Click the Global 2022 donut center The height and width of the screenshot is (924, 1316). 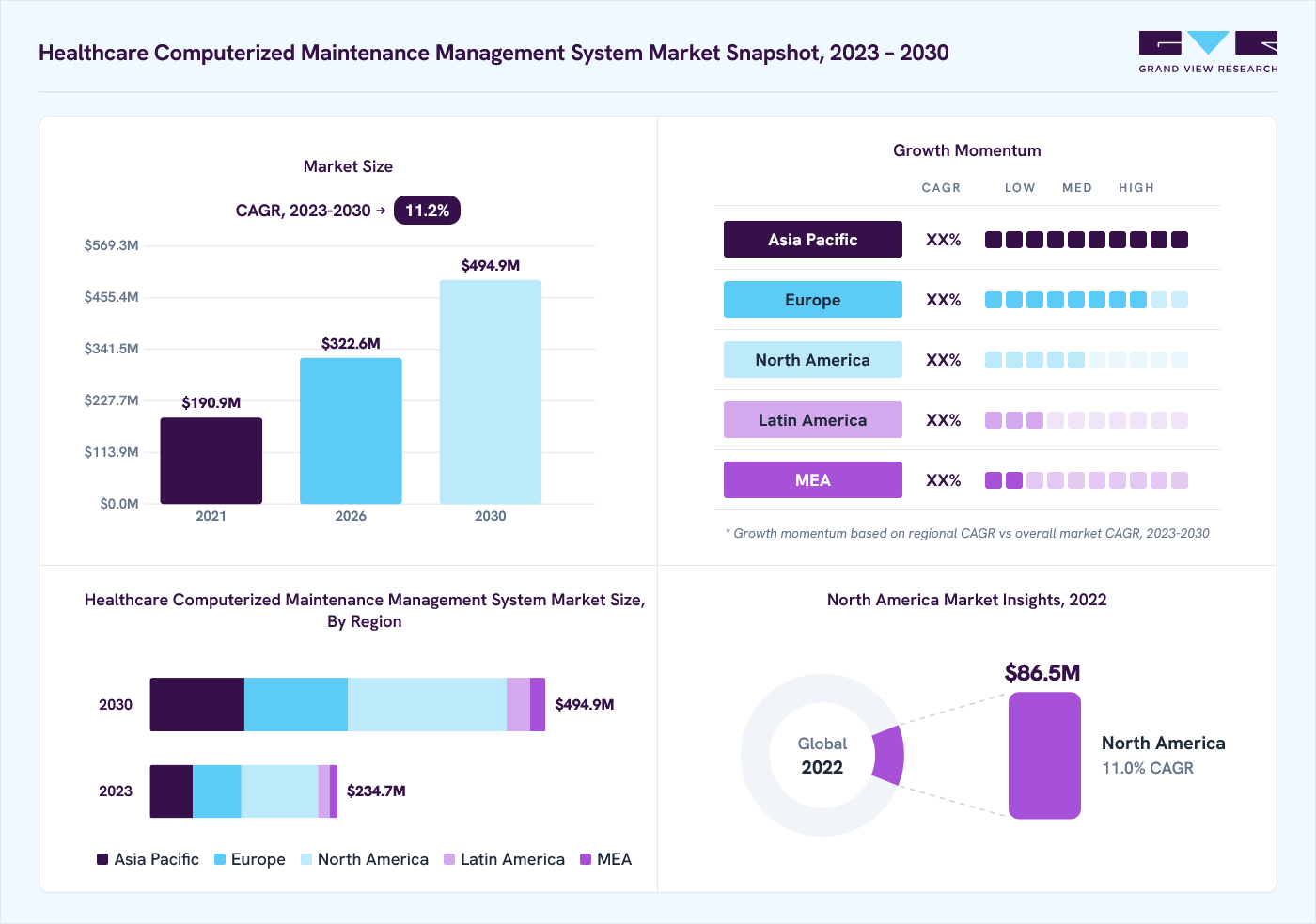click(x=822, y=756)
